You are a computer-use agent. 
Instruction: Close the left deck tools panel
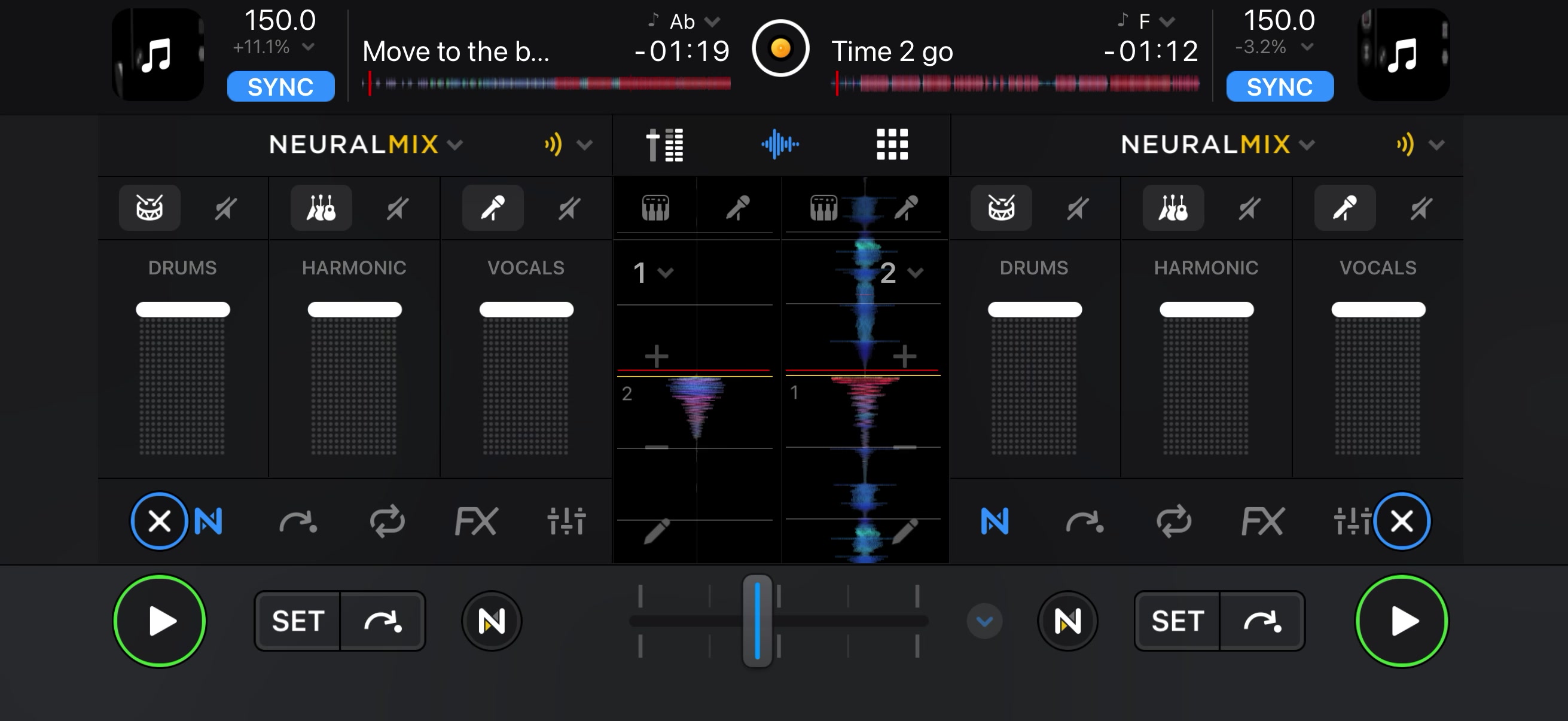[160, 521]
